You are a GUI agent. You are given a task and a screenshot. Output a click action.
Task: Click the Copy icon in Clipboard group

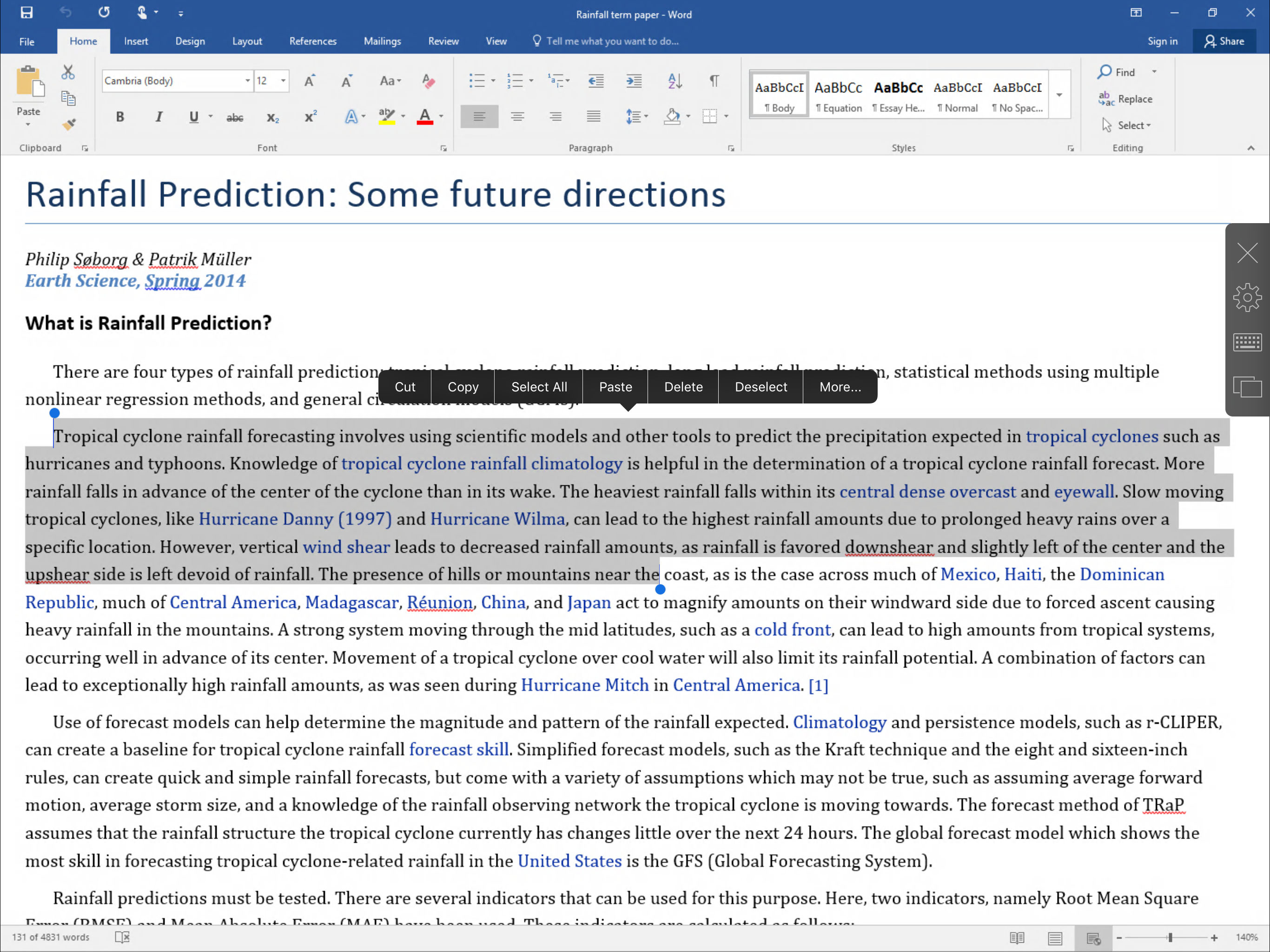tap(68, 99)
